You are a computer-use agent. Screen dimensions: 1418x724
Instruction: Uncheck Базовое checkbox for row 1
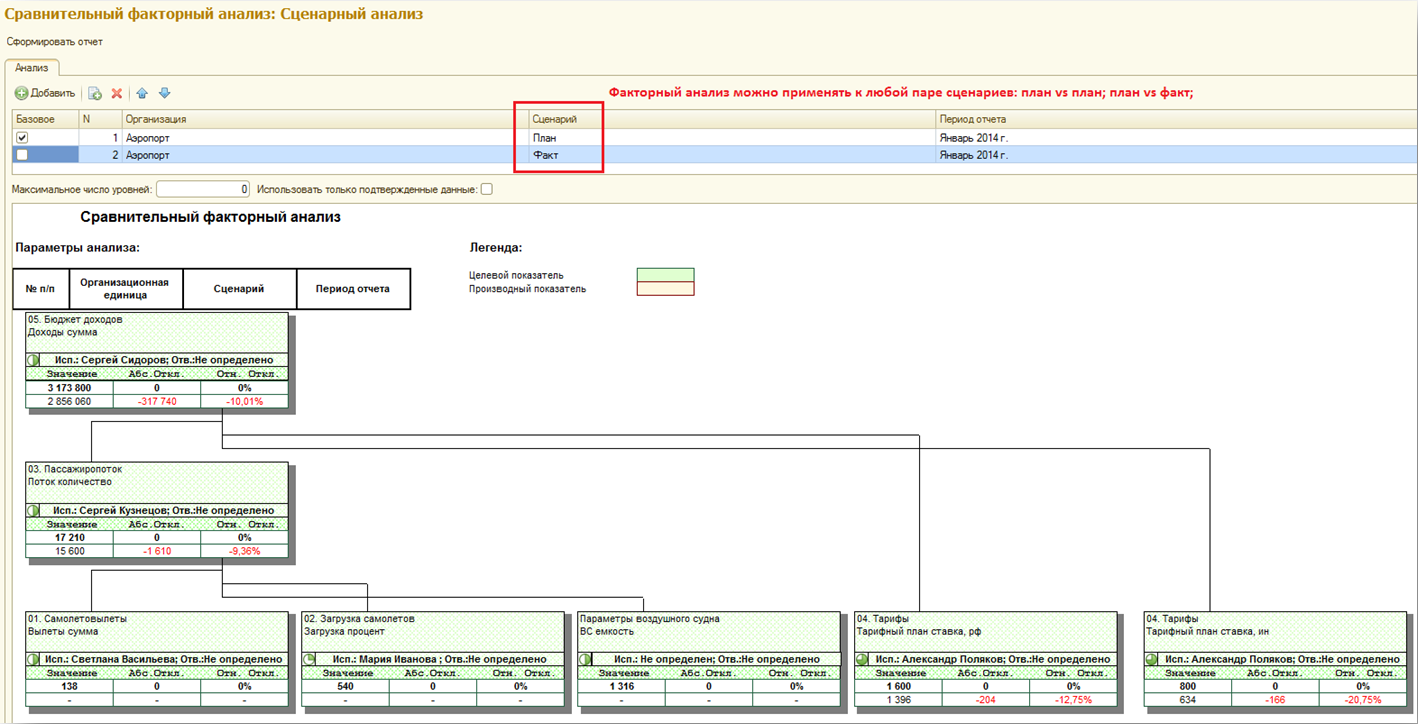click(x=22, y=138)
